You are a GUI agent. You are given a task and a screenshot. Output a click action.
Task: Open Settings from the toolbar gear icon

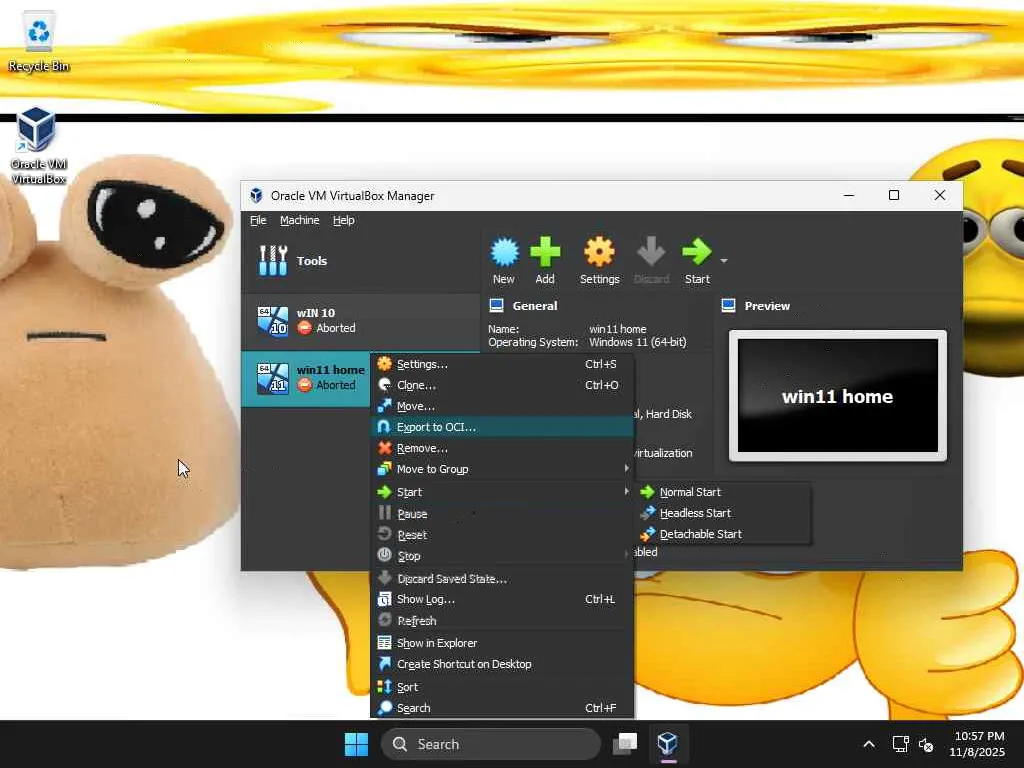pyautogui.click(x=599, y=252)
